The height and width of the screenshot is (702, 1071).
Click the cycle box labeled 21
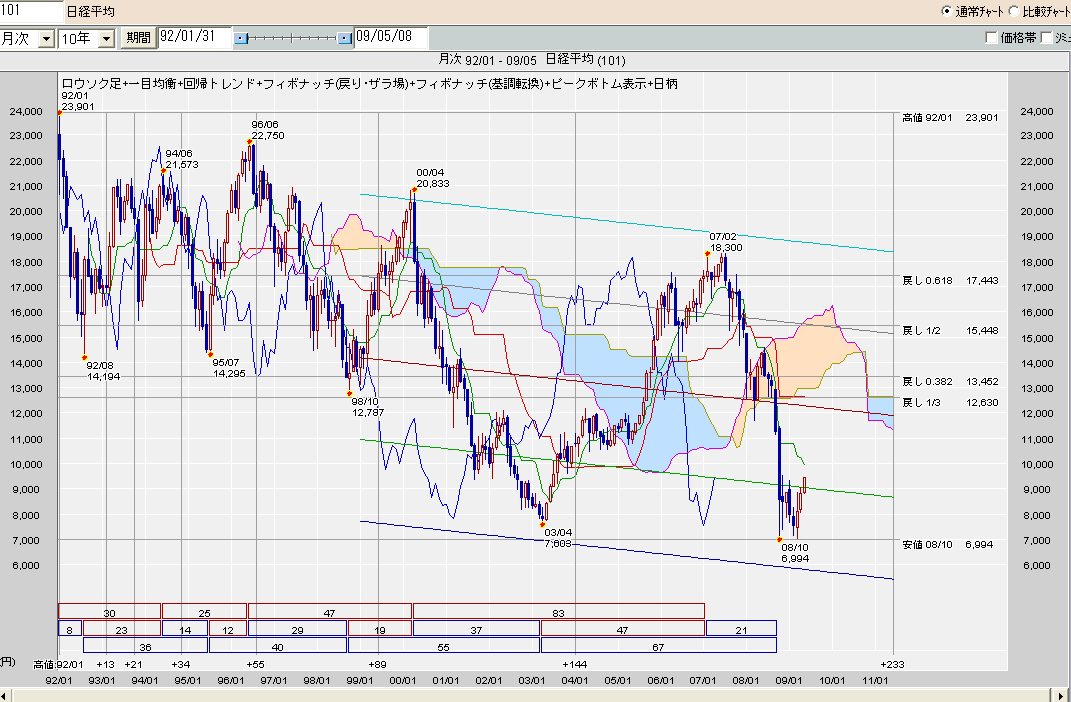[x=741, y=628]
